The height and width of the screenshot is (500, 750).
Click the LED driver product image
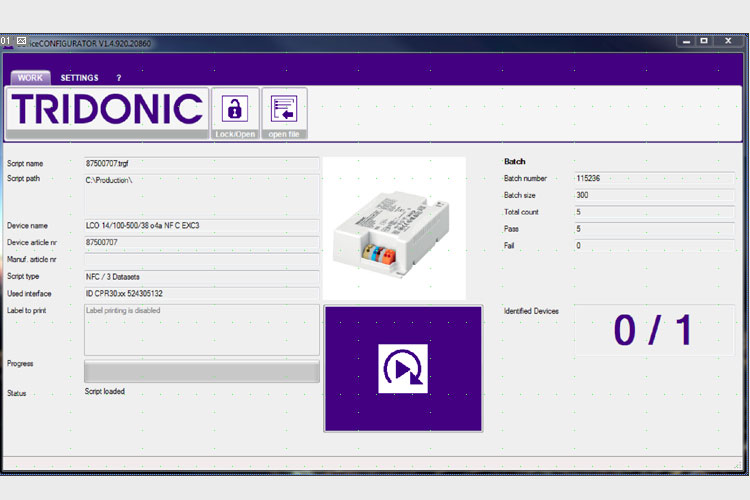point(394,228)
